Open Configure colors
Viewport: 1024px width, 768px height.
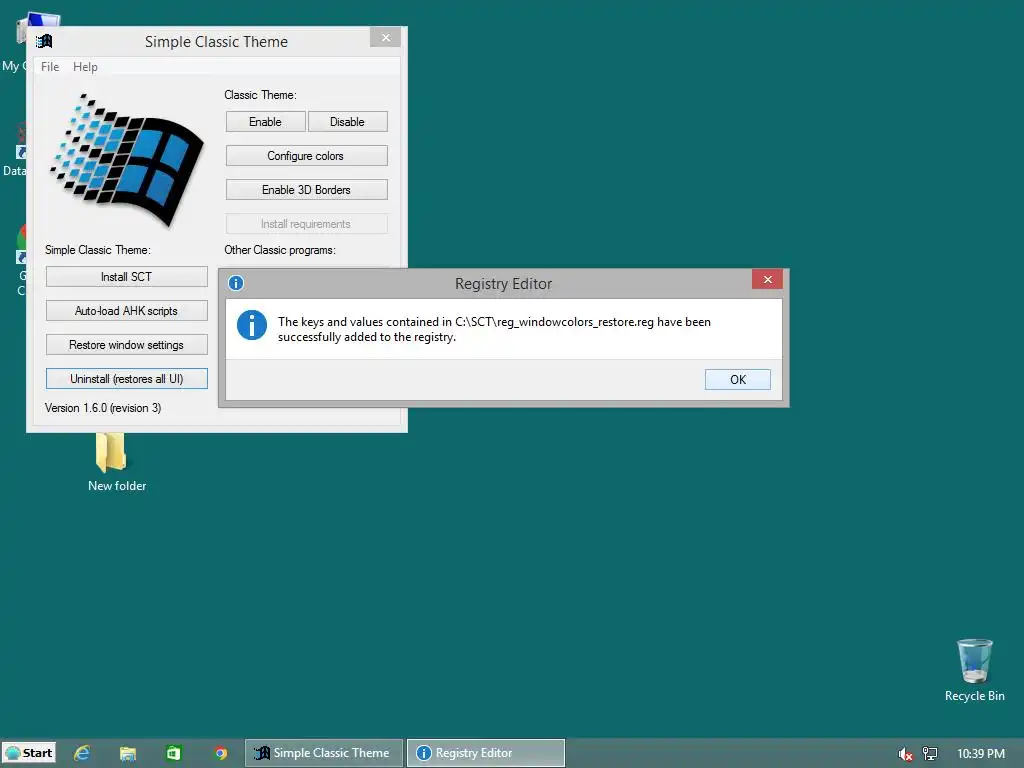click(306, 155)
